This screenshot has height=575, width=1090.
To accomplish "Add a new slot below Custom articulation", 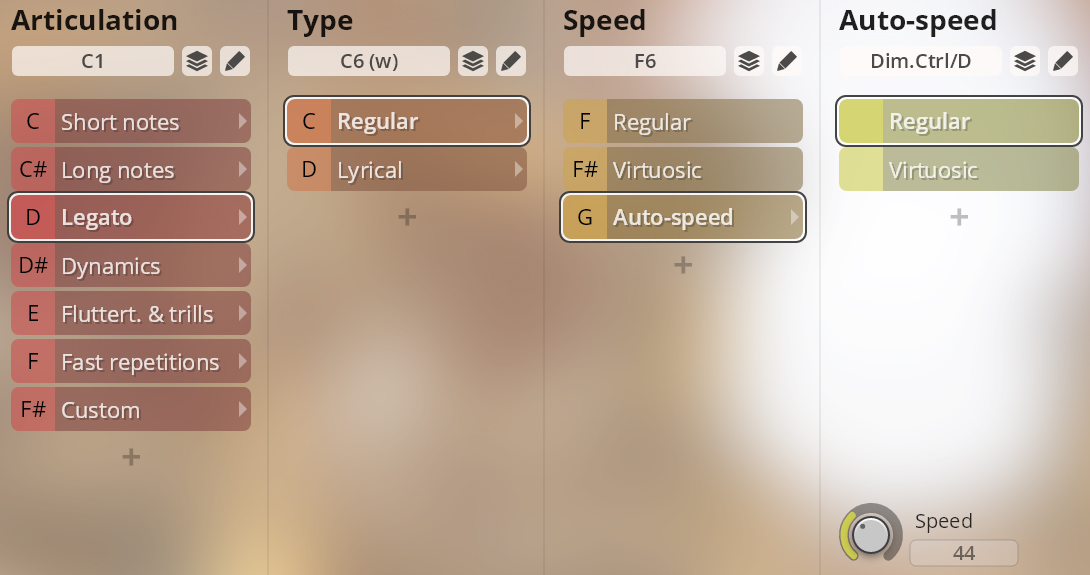I will 131,457.
